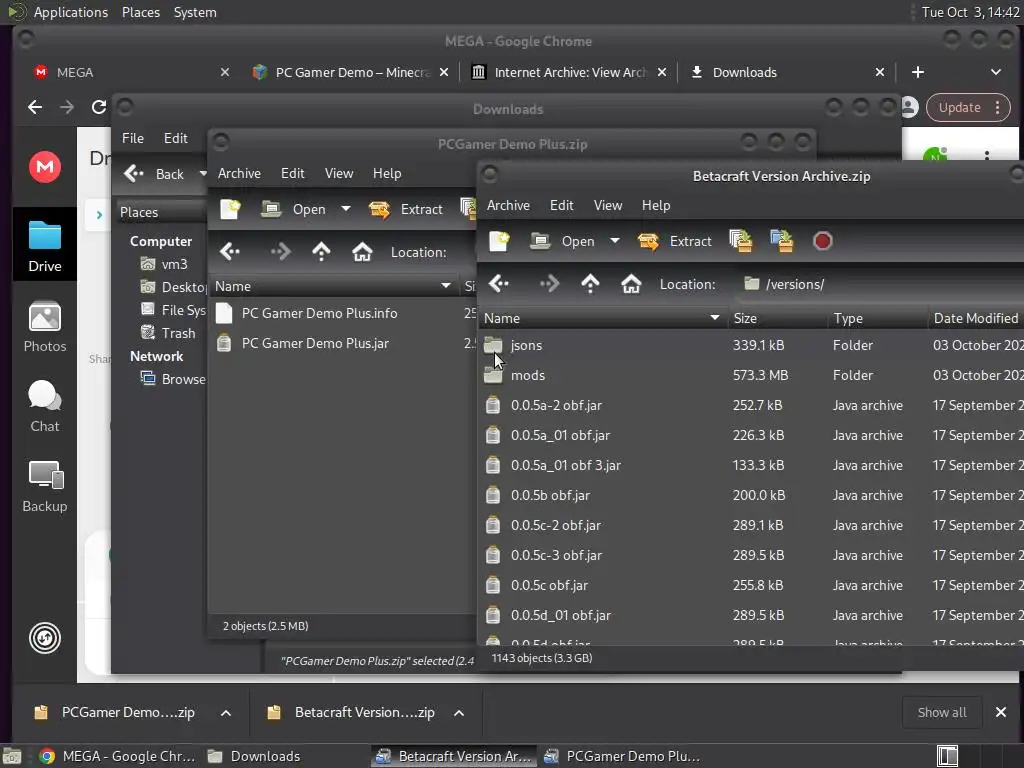Select the file 0.0.5b obf.jar
The height and width of the screenshot is (768, 1024).
tap(550, 495)
